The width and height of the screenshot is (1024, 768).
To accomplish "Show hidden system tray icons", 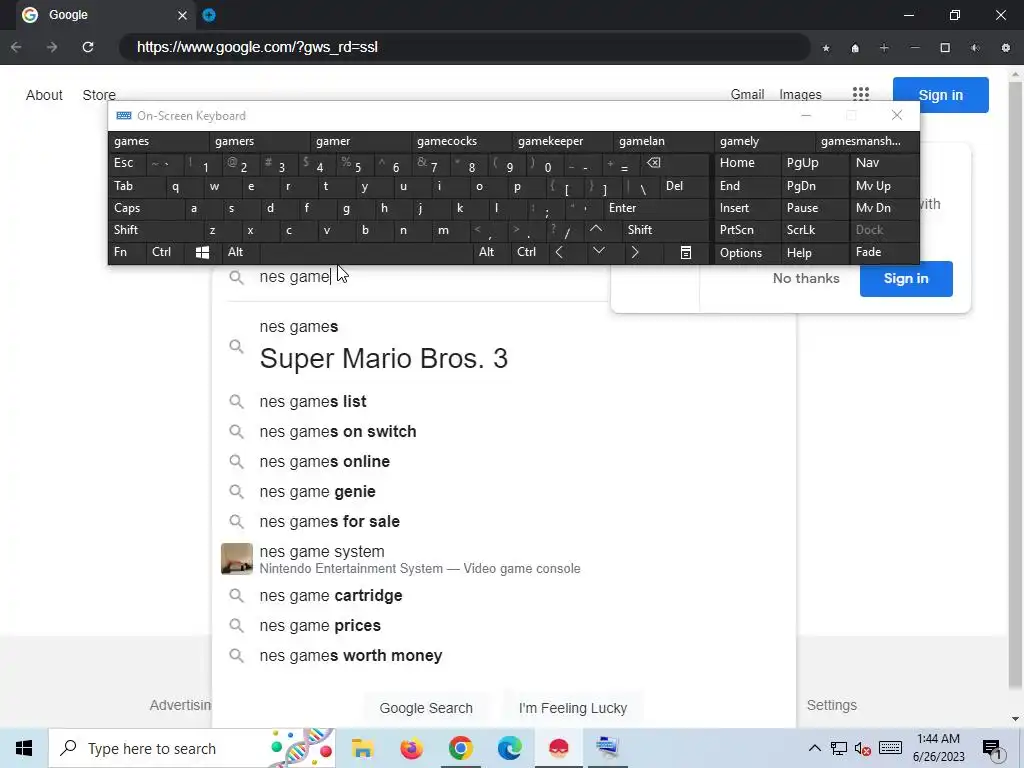I will [x=814, y=748].
